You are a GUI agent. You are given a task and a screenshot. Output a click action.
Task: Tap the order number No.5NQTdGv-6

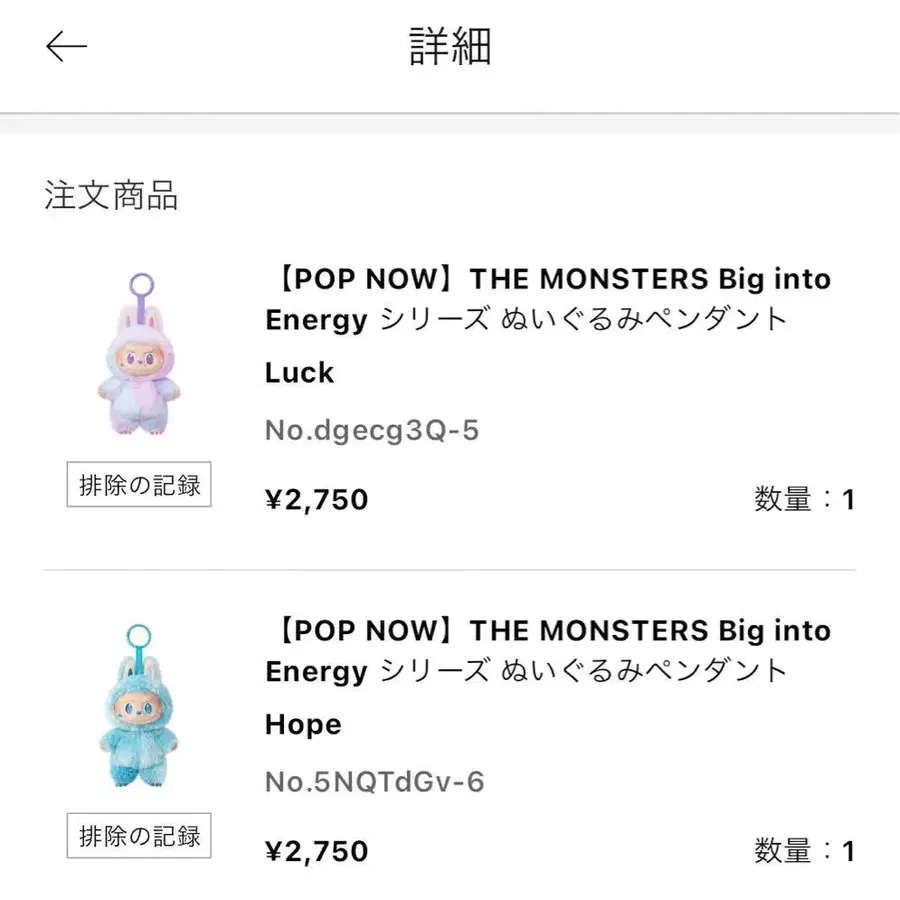click(374, 782)
